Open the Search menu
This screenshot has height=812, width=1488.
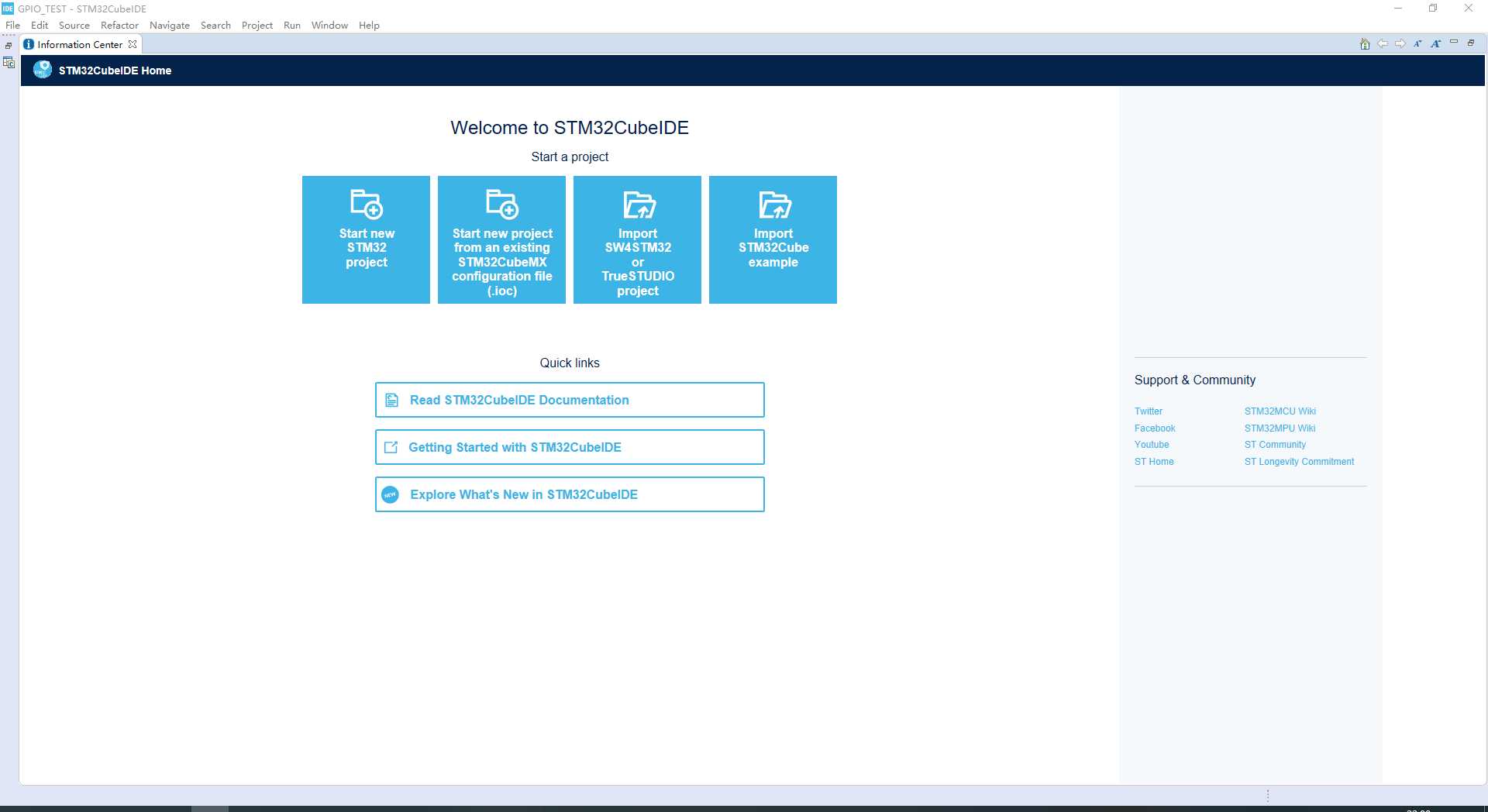pos(215,25)
